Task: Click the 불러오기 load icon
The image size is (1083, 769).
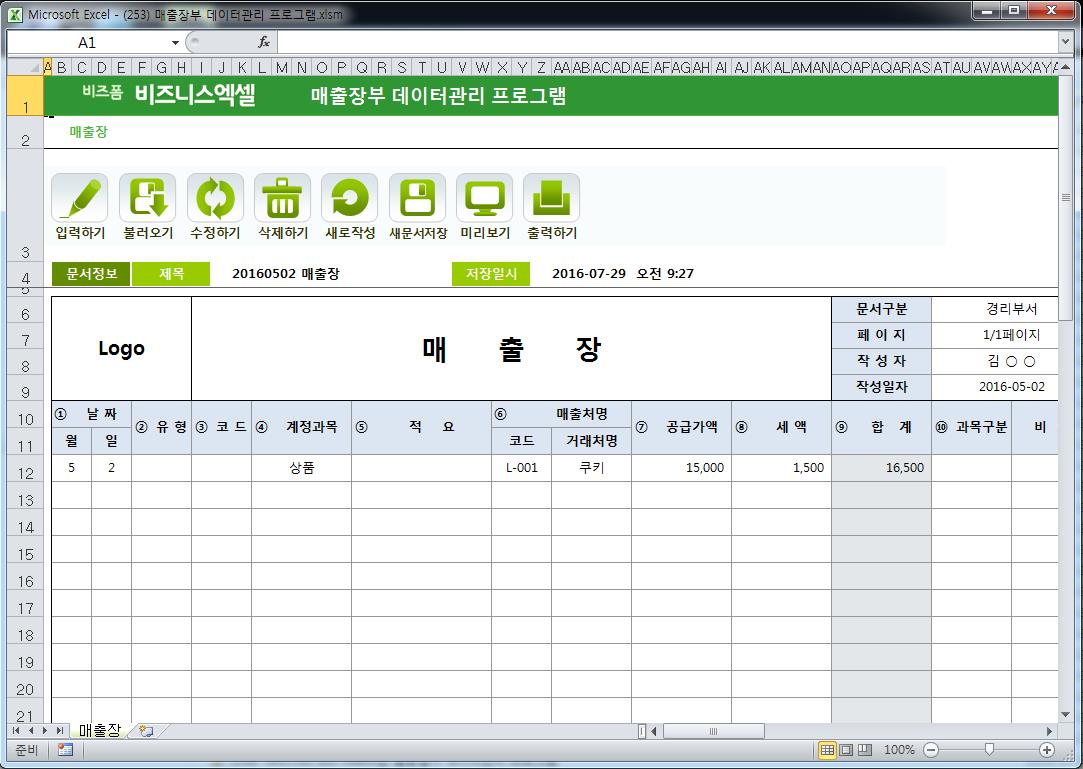Action: [x=147, y=198]
